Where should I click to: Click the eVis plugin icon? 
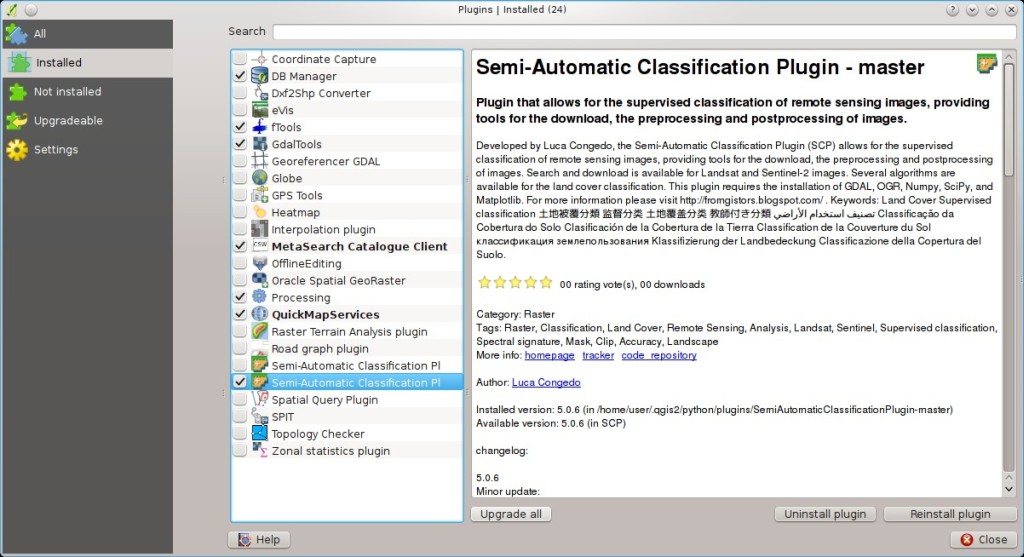(260, 110)
